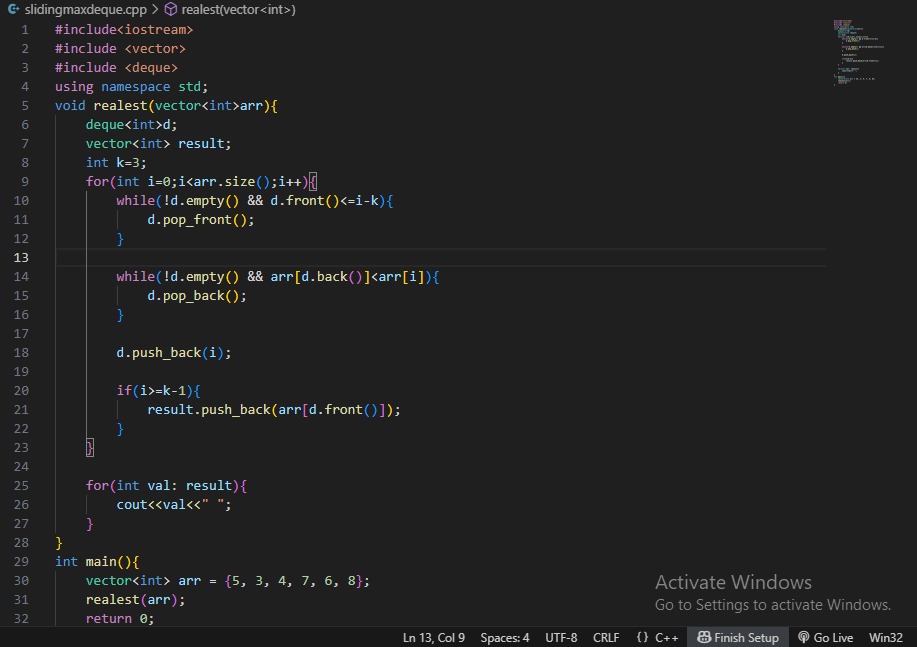
Task: Click 'int k=3;' statement
Action: [116, 163]
